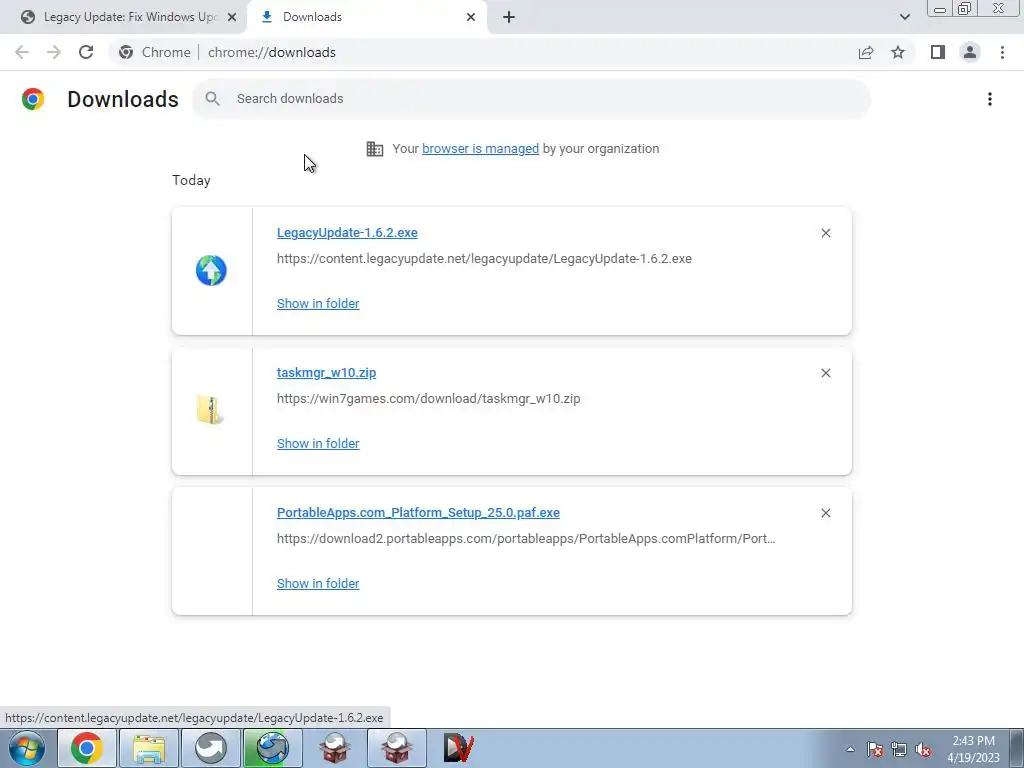Click the browser back arrow
Viewport: 1024px width, 768px height.
(x=22, y=52)
